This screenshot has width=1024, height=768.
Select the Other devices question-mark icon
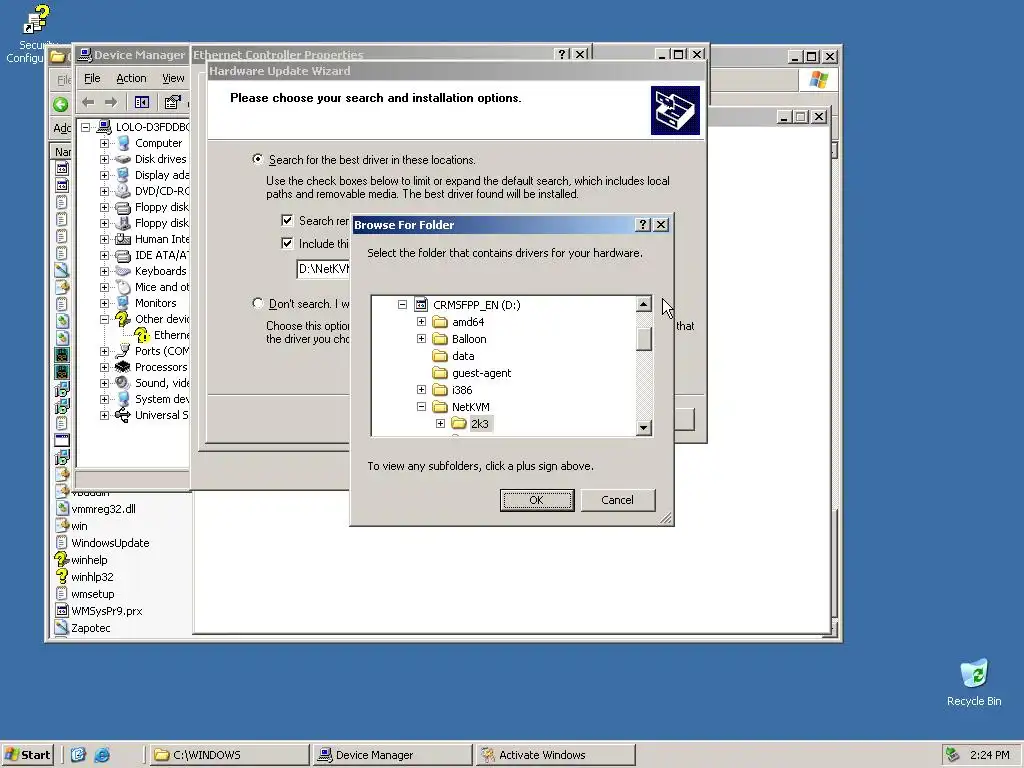pos(123,319)
